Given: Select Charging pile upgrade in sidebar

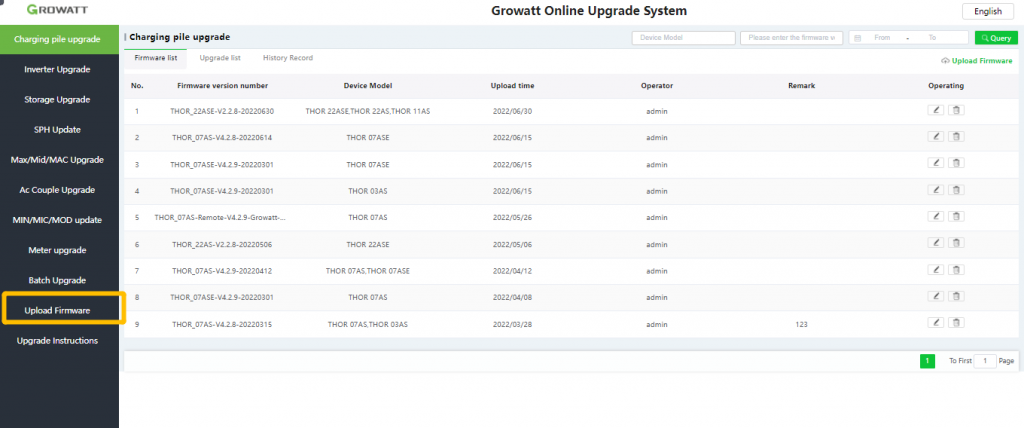Looking at the screenshot, I should coord(57,39).
